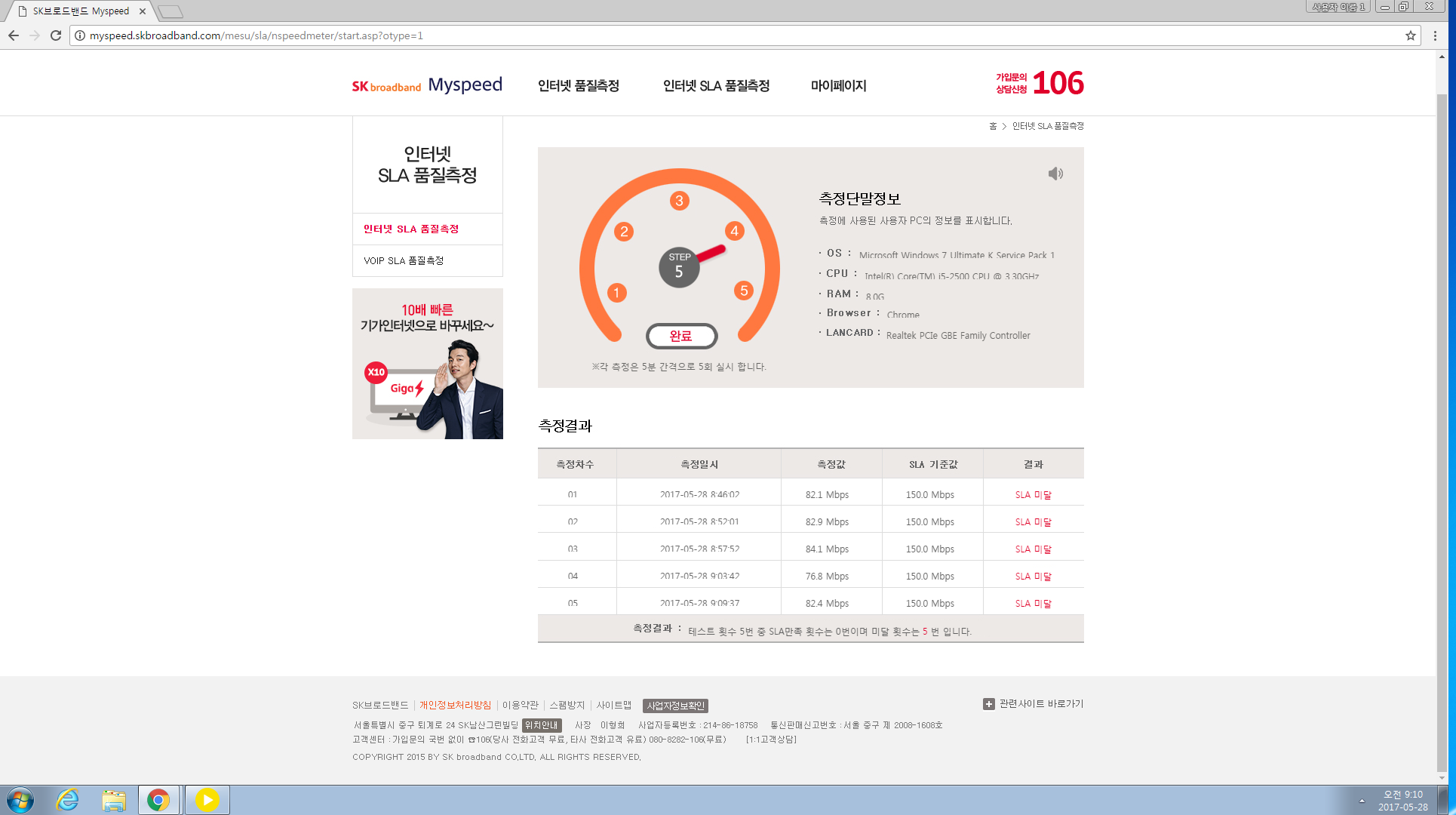Click the address bar URL field
This screenshot has width=1456, height=815.
[x=528, y=35]
